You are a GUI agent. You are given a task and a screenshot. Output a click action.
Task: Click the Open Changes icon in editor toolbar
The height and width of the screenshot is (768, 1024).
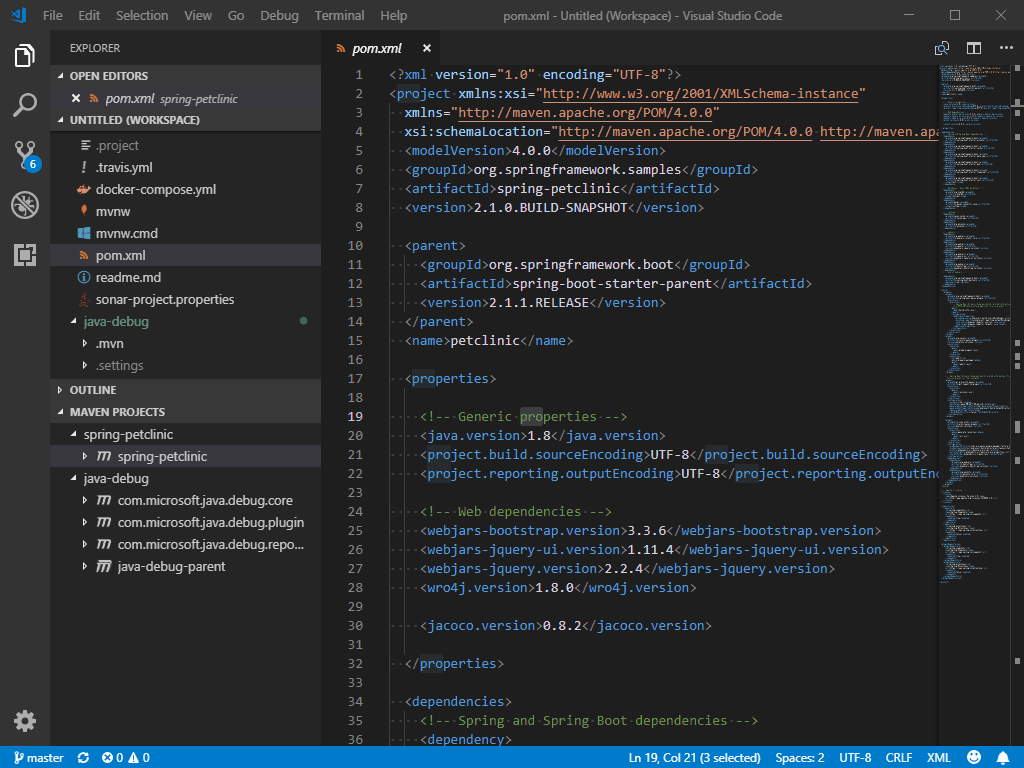pos(942,48)
